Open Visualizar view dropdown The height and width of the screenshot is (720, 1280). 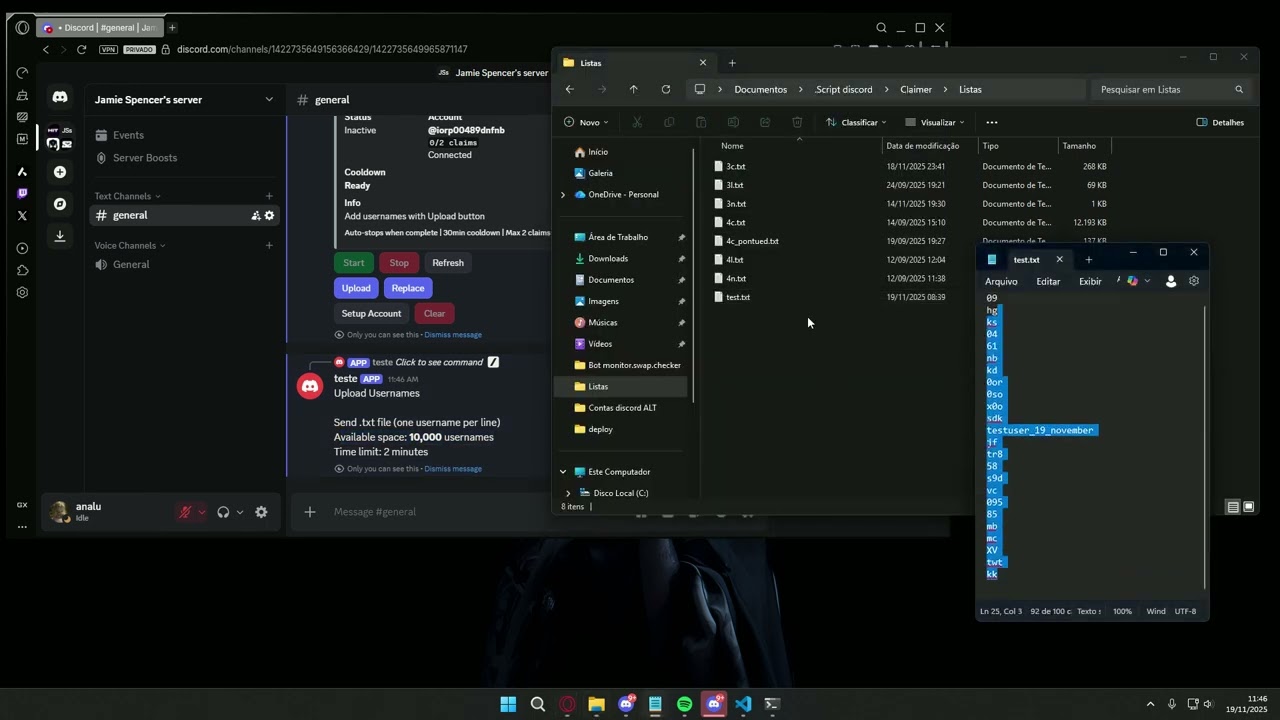(935, 122)
